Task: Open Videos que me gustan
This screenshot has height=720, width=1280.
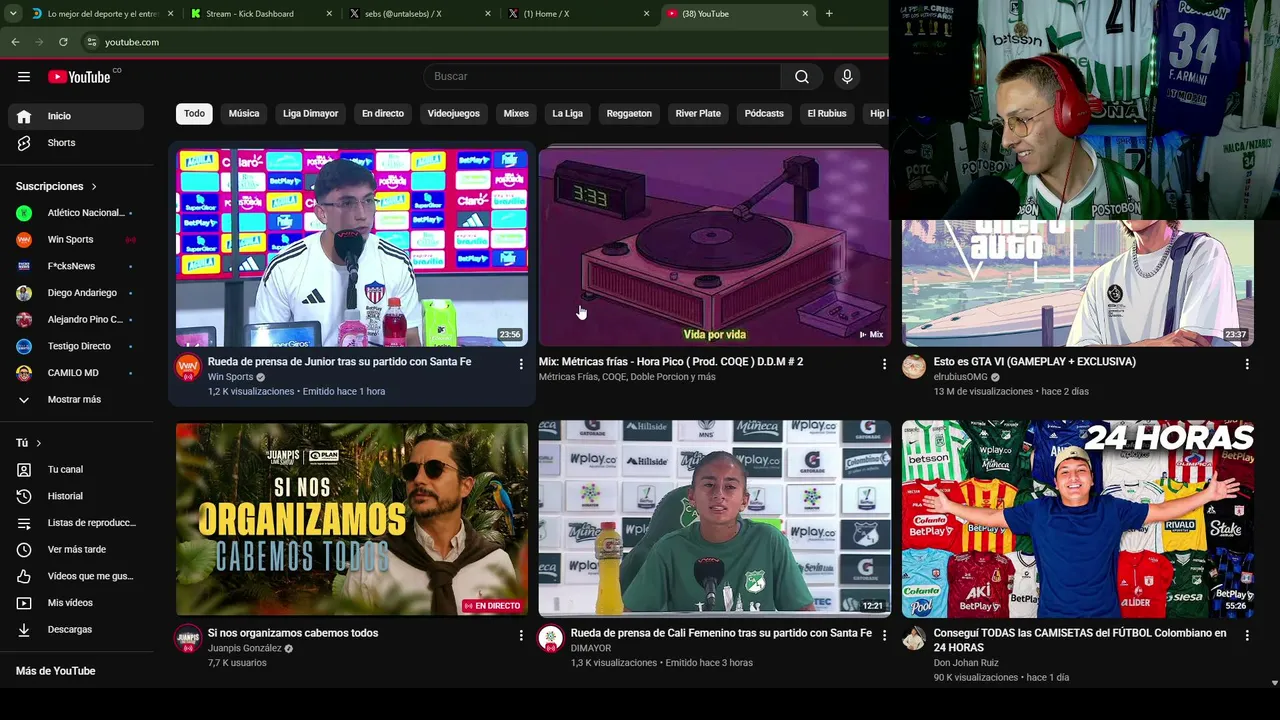Action: click(76, 576)
